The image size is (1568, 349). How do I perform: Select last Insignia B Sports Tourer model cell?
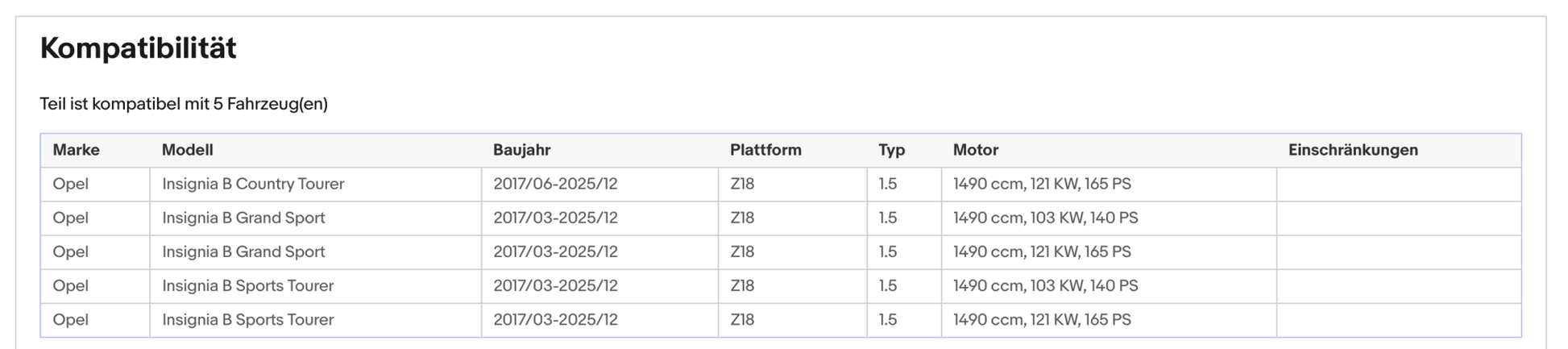point(316,319)
